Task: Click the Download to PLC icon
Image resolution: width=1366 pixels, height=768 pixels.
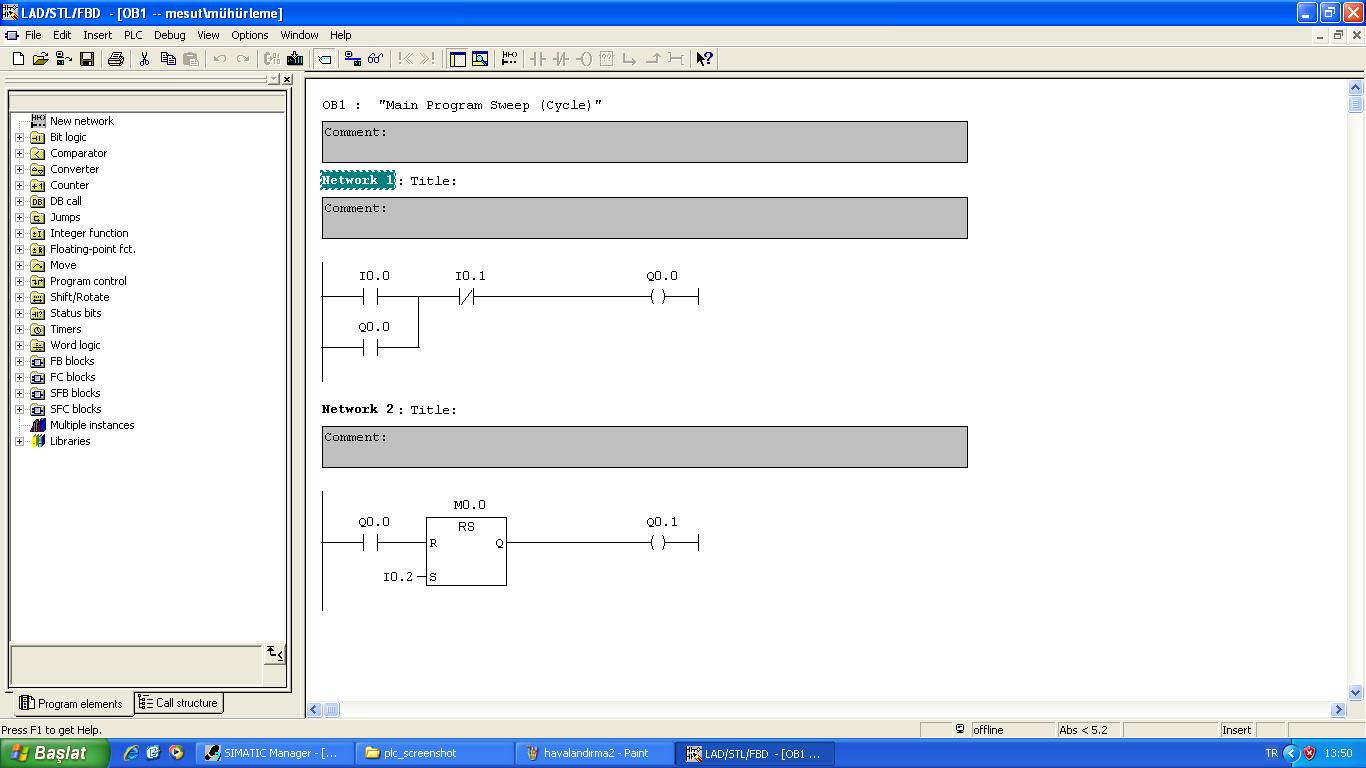Action: coord(295,59)
